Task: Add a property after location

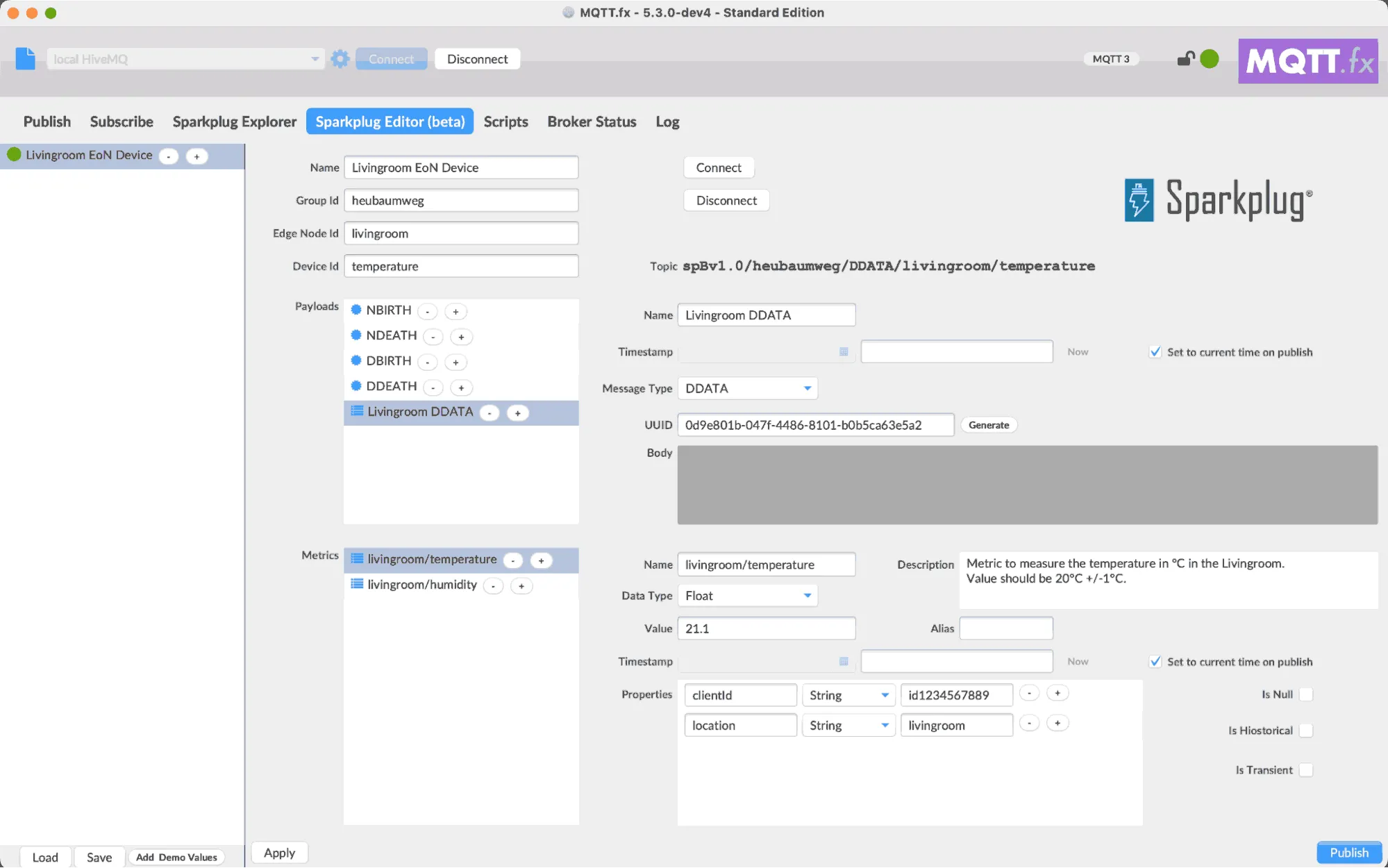Action: [x=1057, y=724]
